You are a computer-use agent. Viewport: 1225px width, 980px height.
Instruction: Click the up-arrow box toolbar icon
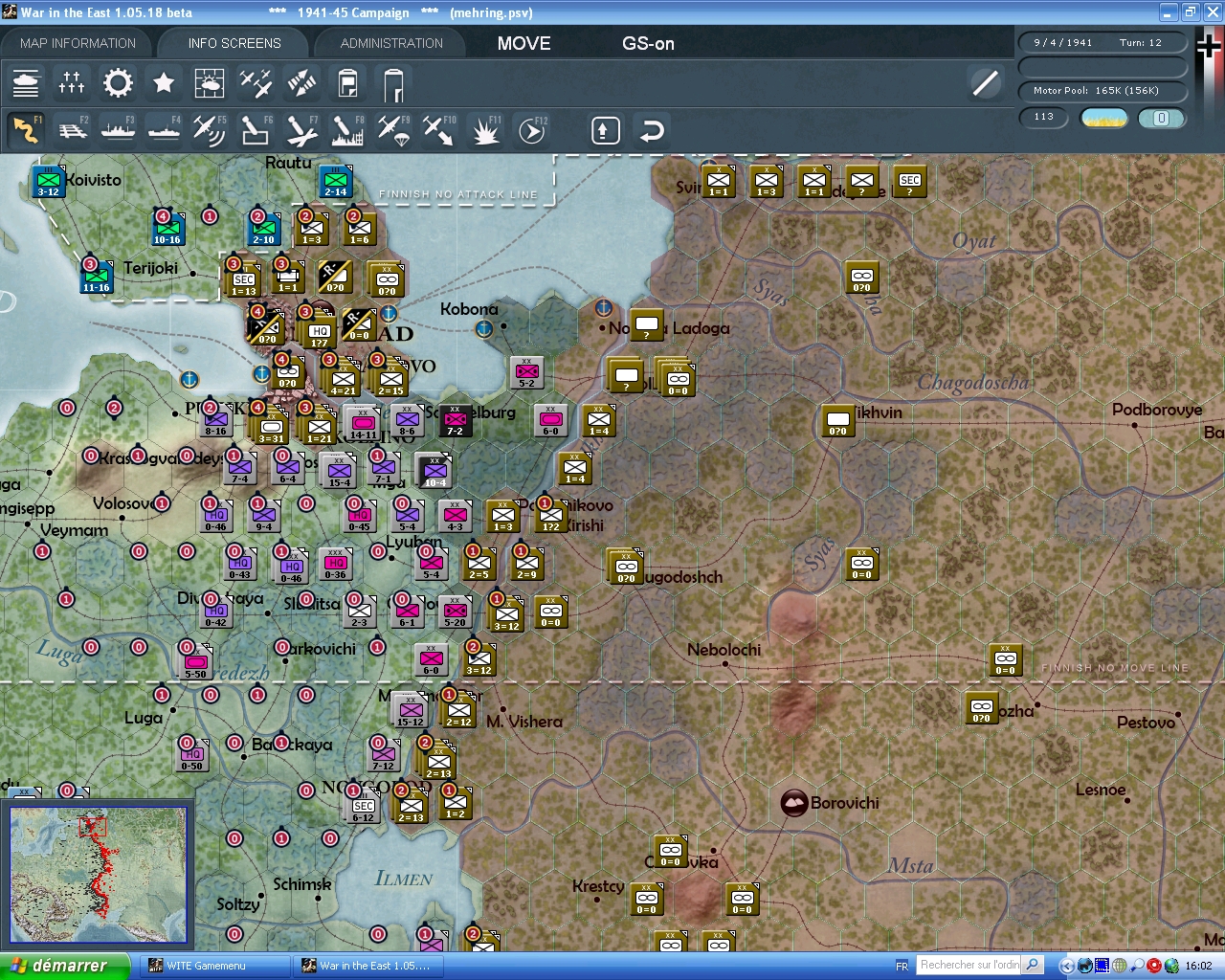tap(605, 130)
